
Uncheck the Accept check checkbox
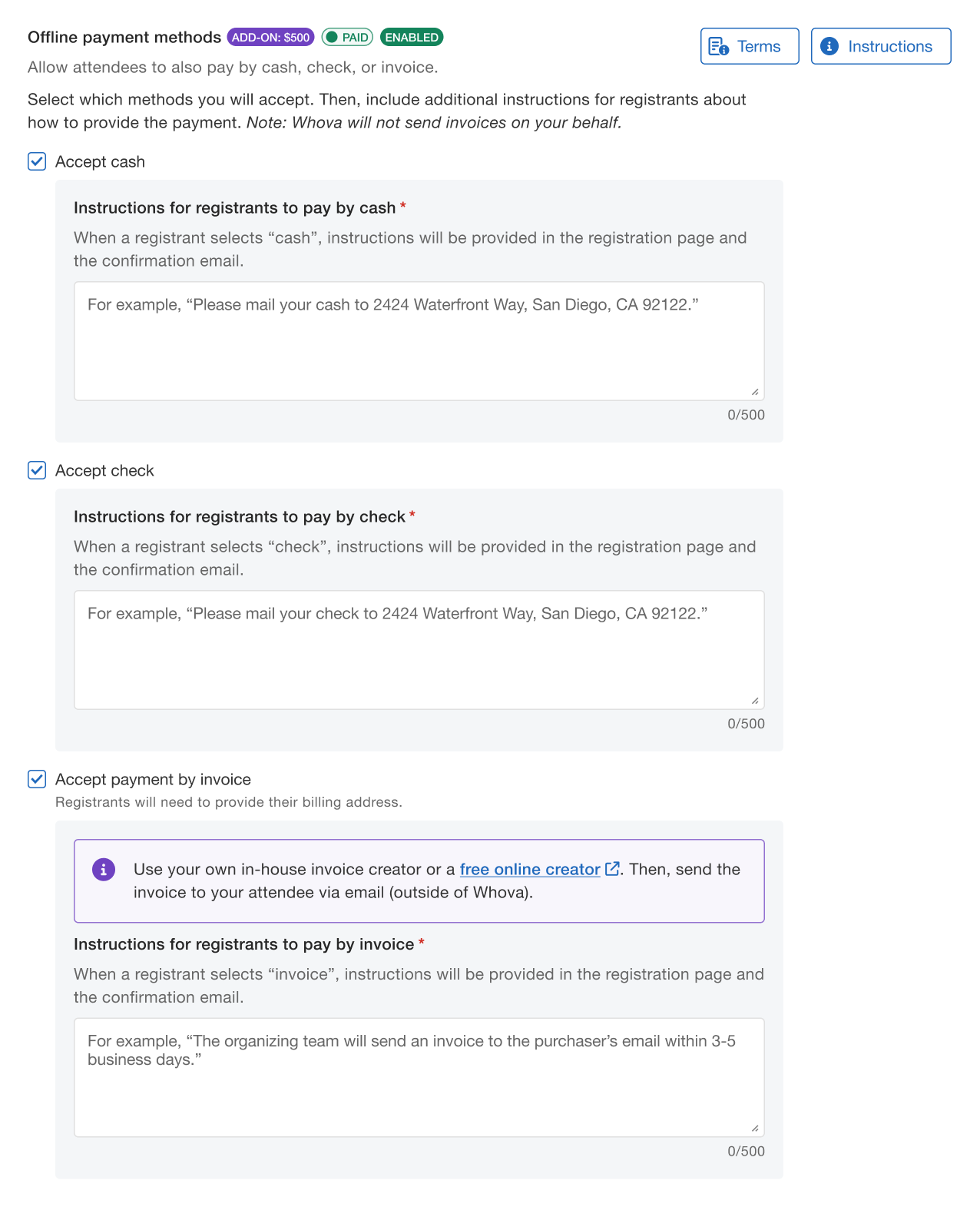37,470
